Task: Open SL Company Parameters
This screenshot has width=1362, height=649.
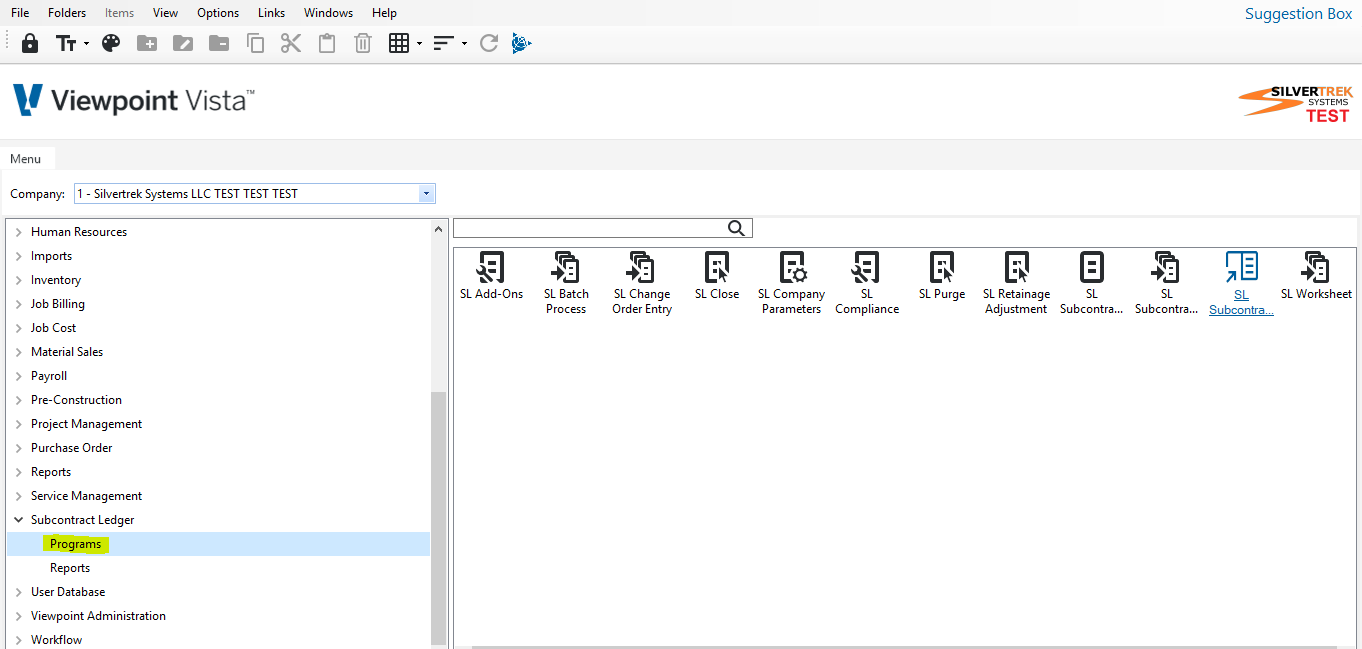Action: click(792, 283)
